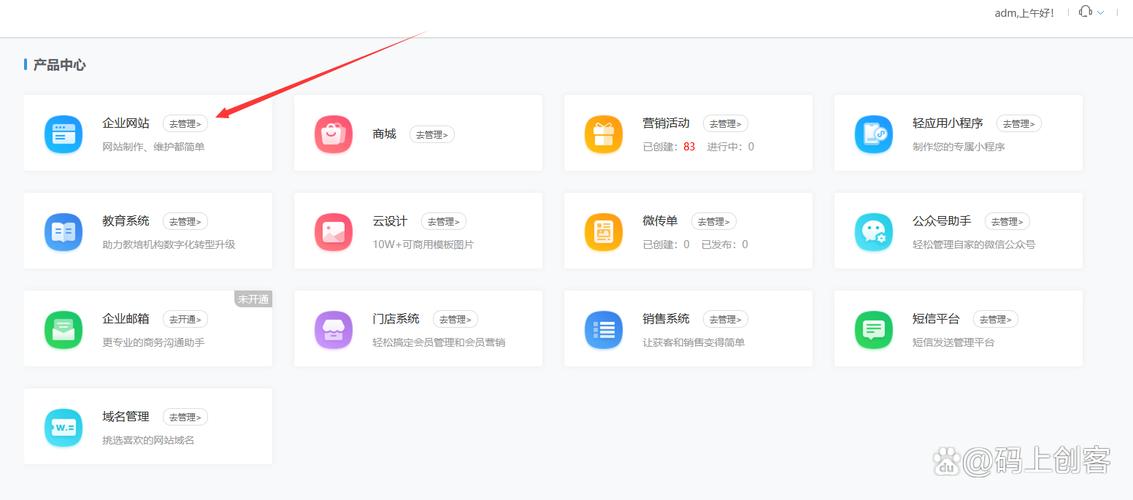Click 去管理 next to 云设计
This screenshot has height=500, width=1133.
(x=444, y=221)
